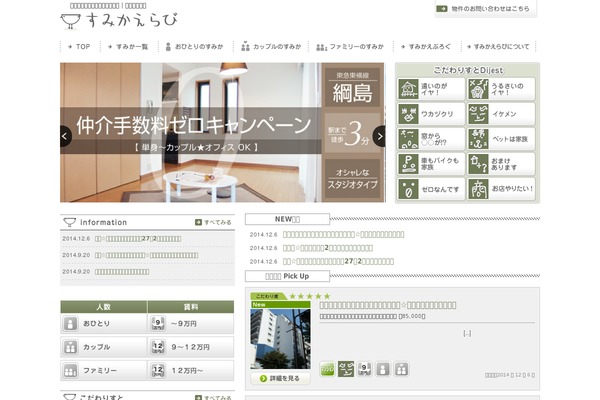Open 物件のお問い合わせはこちら inquiry button
Screen dimensions: 600x400
[486, 8]
